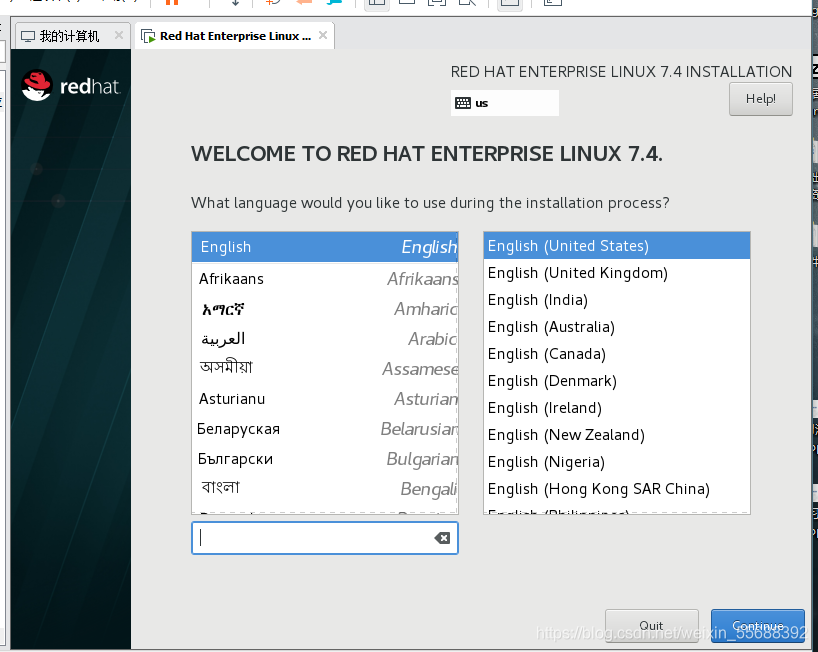Choose the English (United States) locale

coord(617,246)
